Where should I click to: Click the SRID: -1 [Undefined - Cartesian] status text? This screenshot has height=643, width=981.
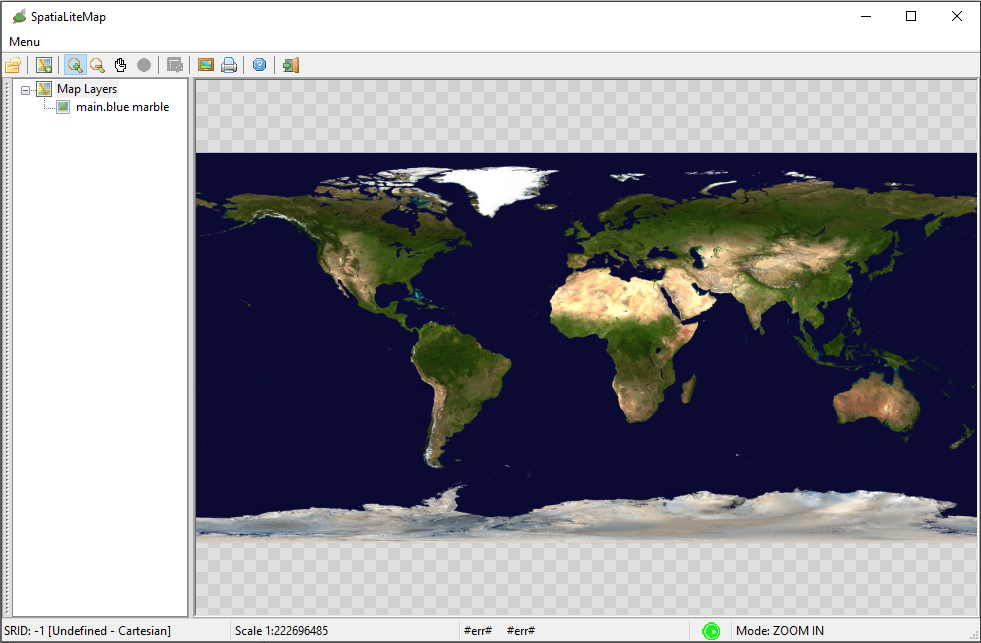pos(88,631)
